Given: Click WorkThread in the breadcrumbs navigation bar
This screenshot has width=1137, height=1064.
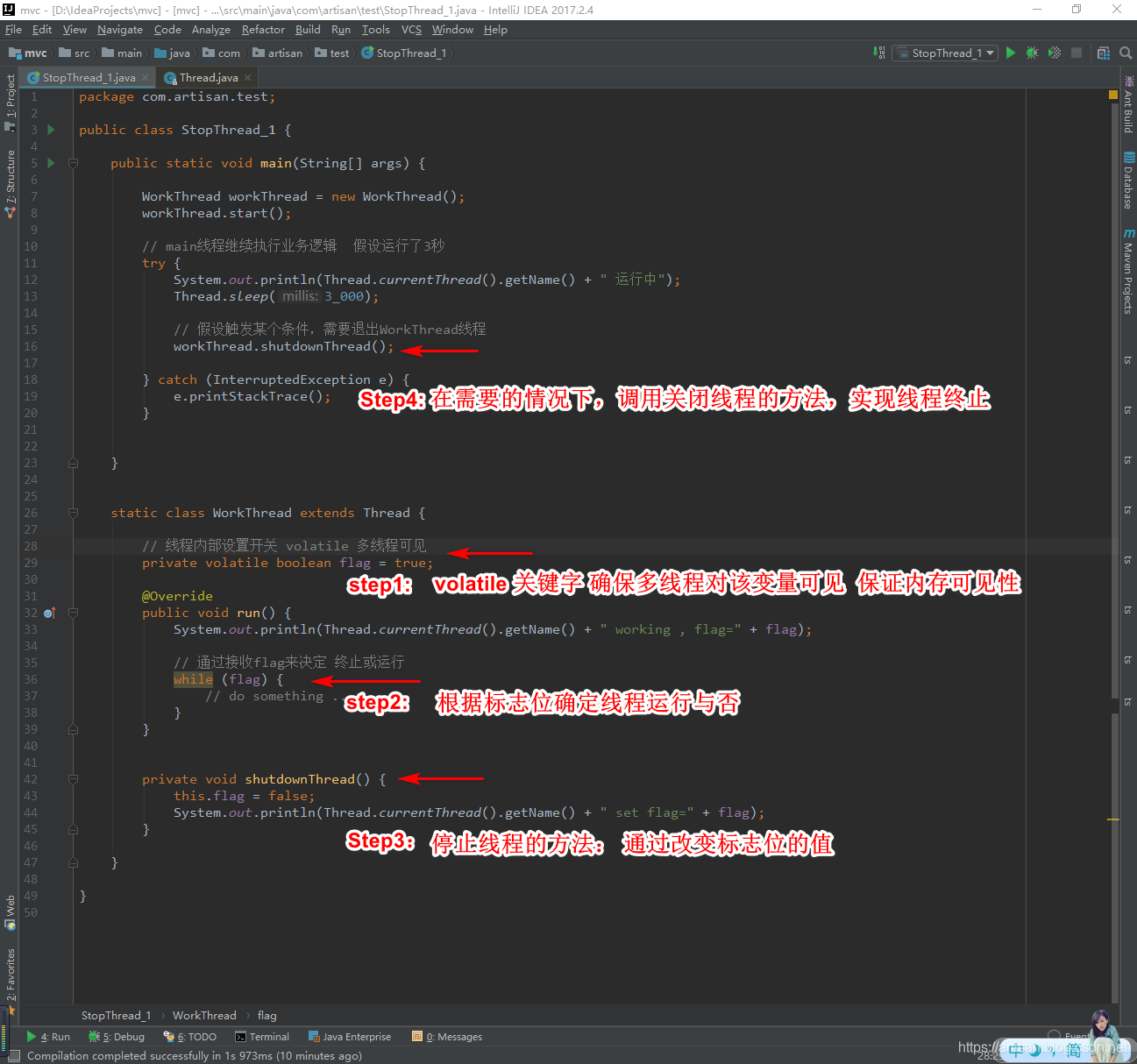Looking at the screenshot, I should pyautogui.click(x=204, y=1015).
